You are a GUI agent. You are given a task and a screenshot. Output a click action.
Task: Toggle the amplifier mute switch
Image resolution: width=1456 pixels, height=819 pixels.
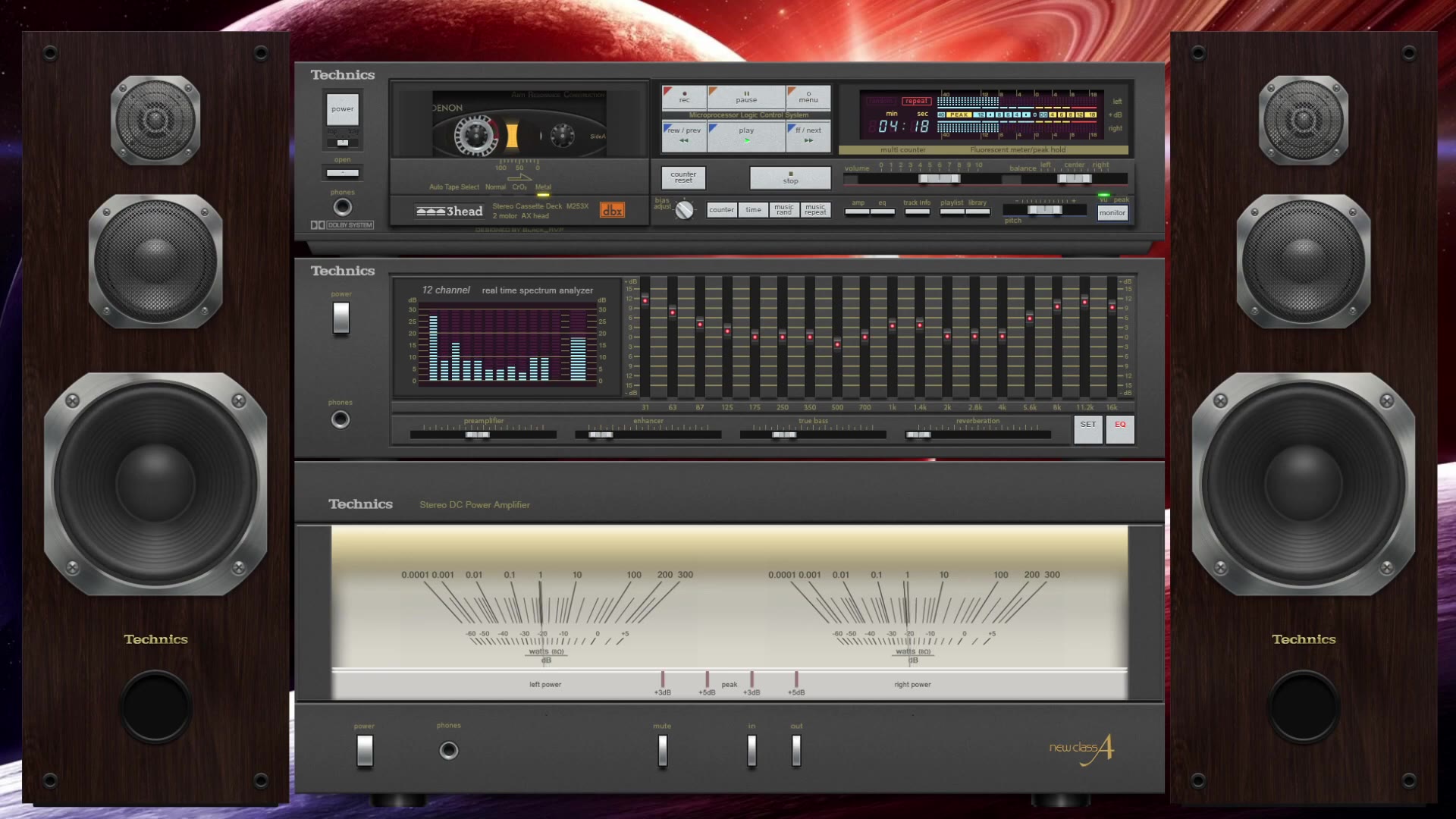[x=662, y=751]
